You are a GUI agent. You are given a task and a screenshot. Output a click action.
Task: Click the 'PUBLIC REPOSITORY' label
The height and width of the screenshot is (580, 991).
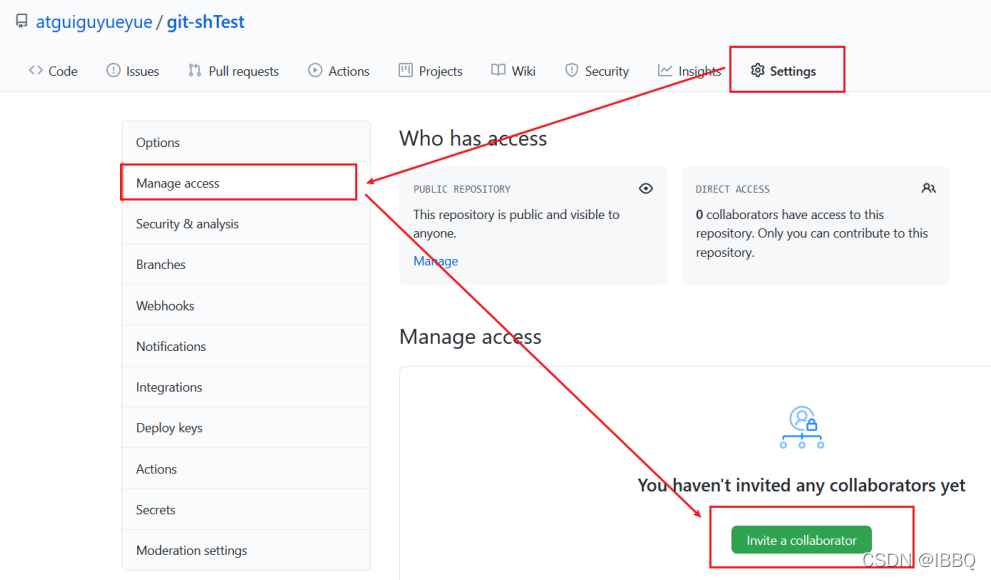(x=462, y=189)
